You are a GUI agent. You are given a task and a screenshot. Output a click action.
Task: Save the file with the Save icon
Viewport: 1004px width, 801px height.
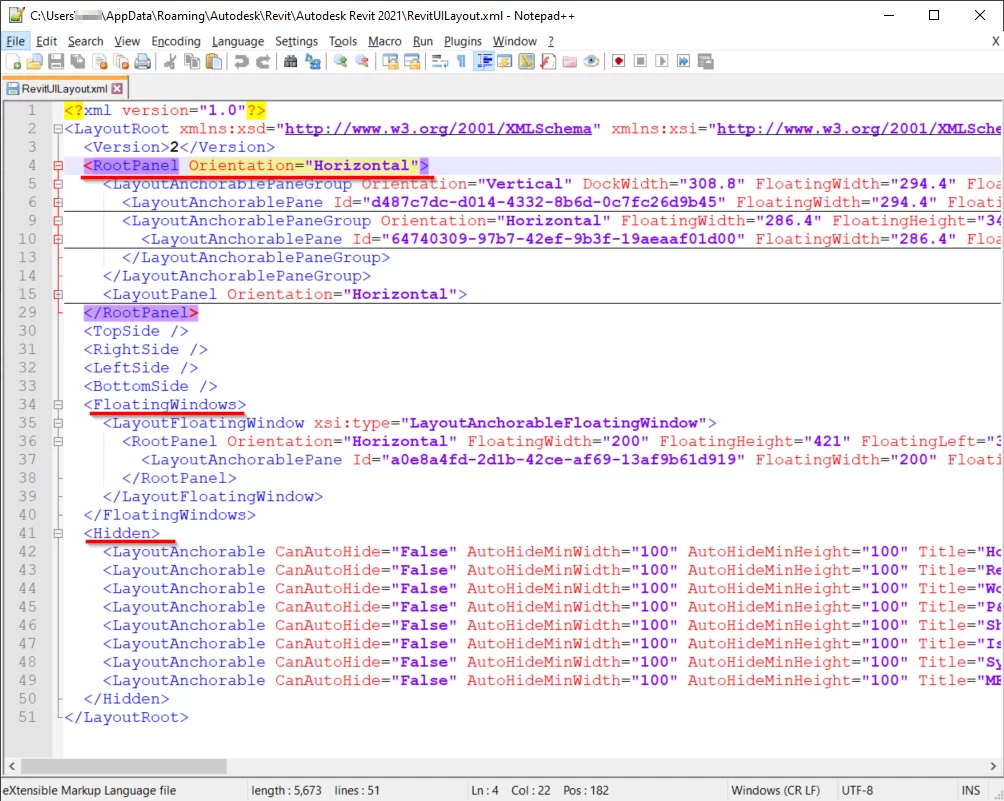pos(57,62)
